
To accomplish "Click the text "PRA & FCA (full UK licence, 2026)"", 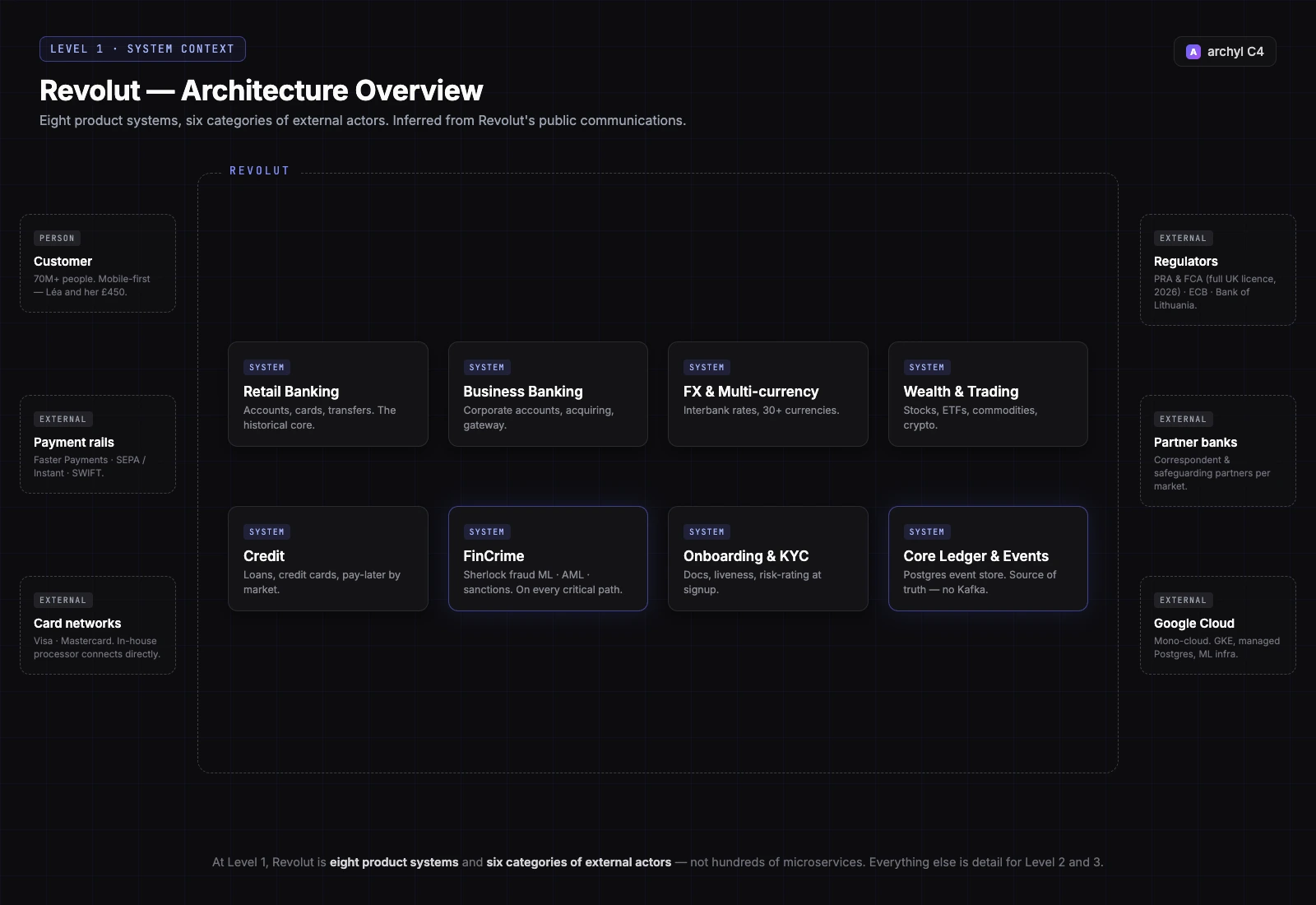I will tap(1215, 285).
